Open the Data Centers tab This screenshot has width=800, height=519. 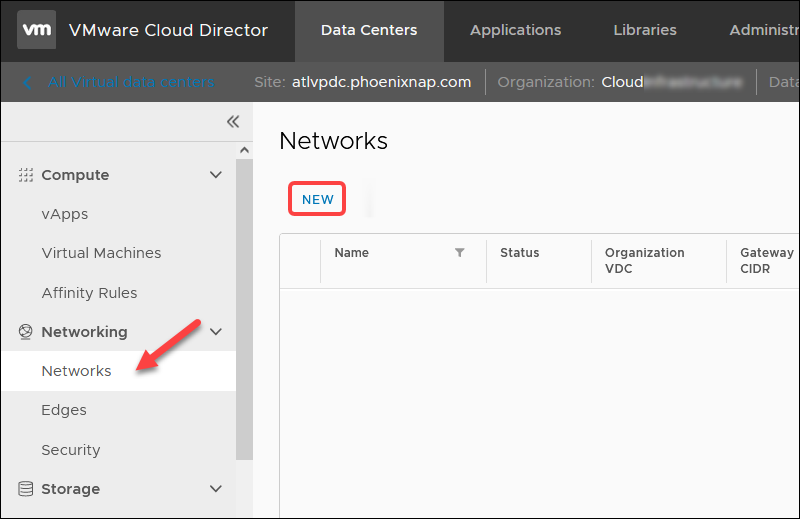point(369,31)
